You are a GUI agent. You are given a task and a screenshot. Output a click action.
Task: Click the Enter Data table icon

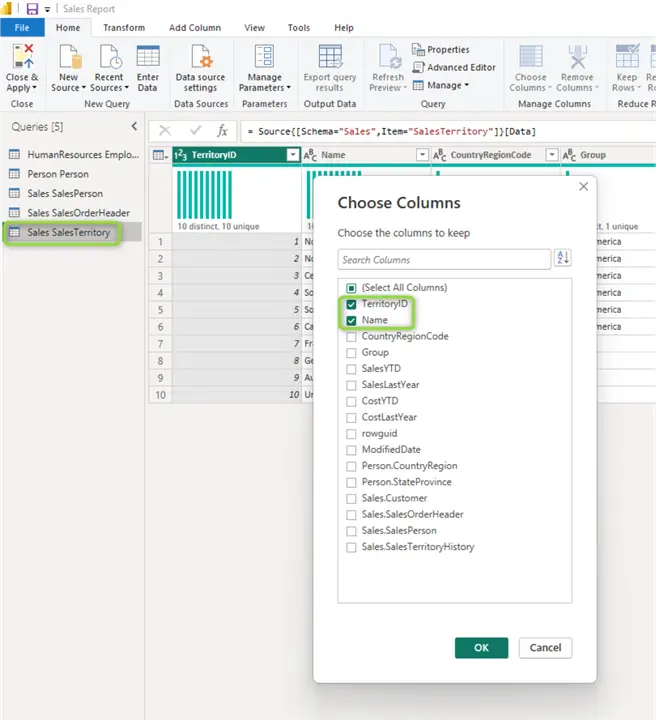click(x=148, y=56)
